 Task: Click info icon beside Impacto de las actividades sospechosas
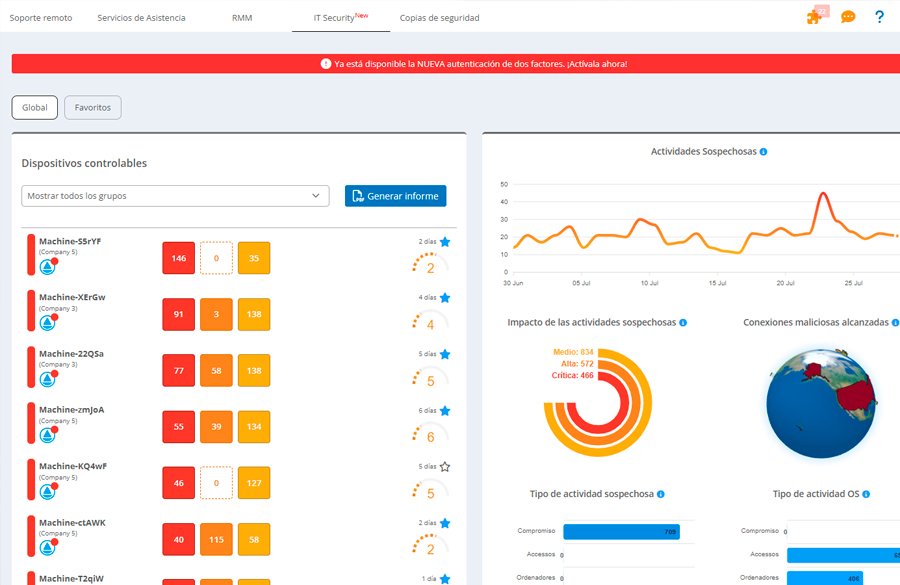pyautogui.click(x=683, y=323)
